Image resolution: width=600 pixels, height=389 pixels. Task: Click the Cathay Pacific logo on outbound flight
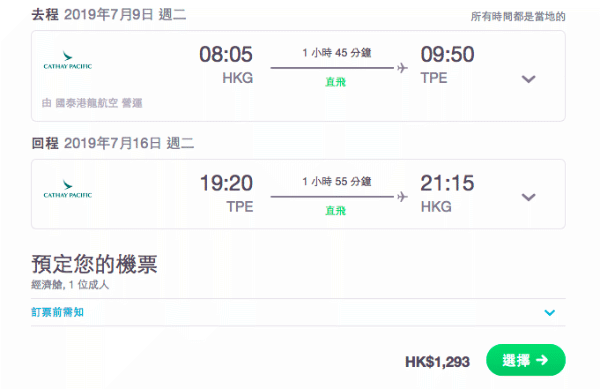(68, 60)
